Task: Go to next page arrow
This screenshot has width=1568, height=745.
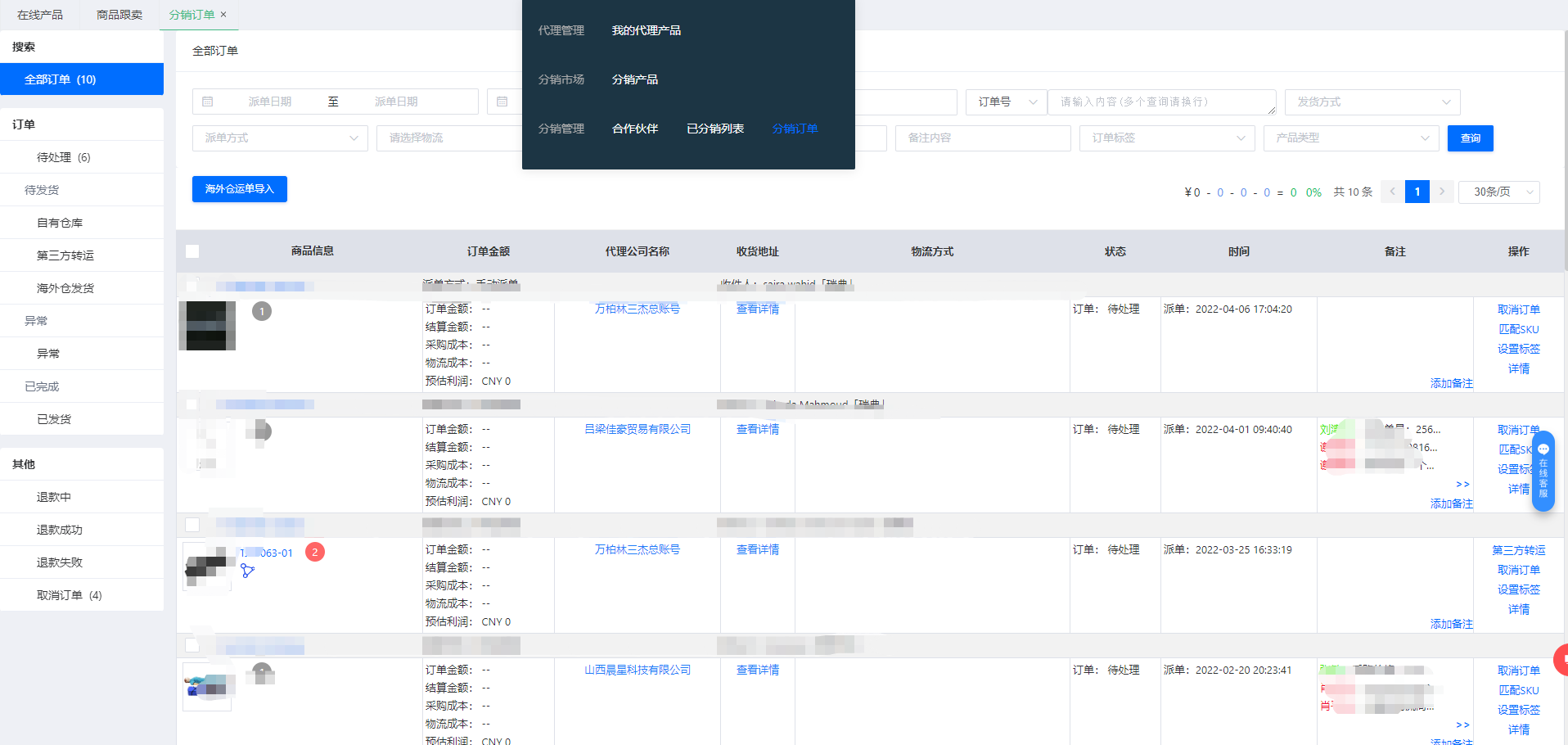Action: [x=1442, y=192]
